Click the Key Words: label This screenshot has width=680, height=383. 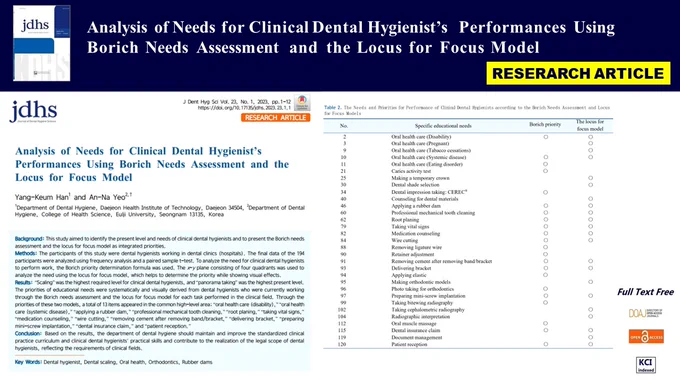[28, 362]
